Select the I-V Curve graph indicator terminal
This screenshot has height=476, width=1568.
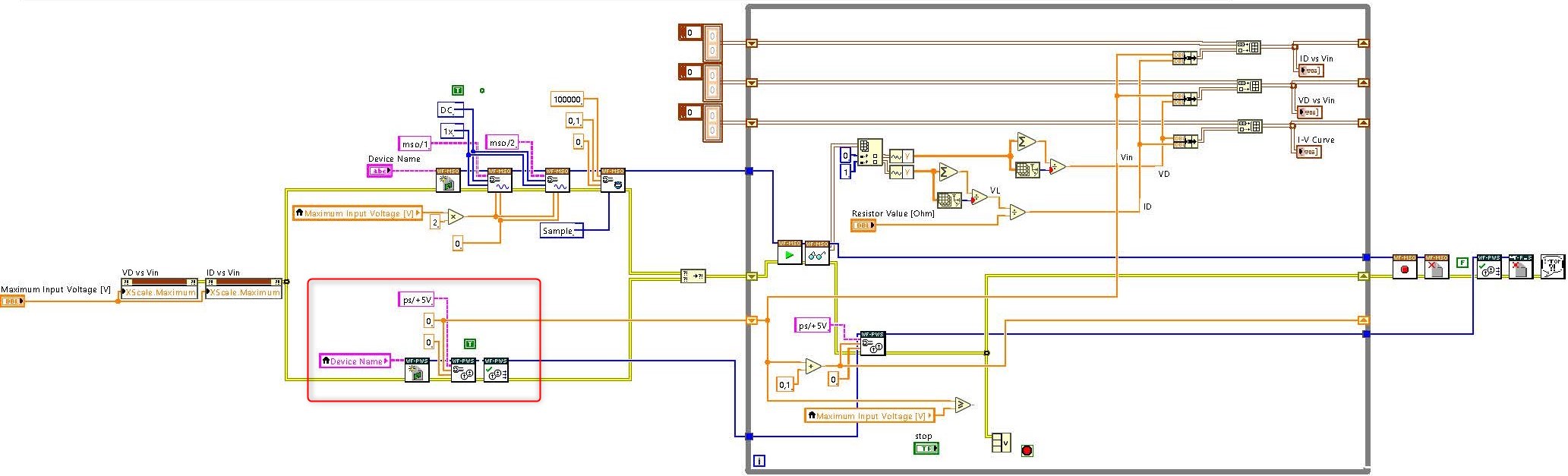[x=1309, y=152]
